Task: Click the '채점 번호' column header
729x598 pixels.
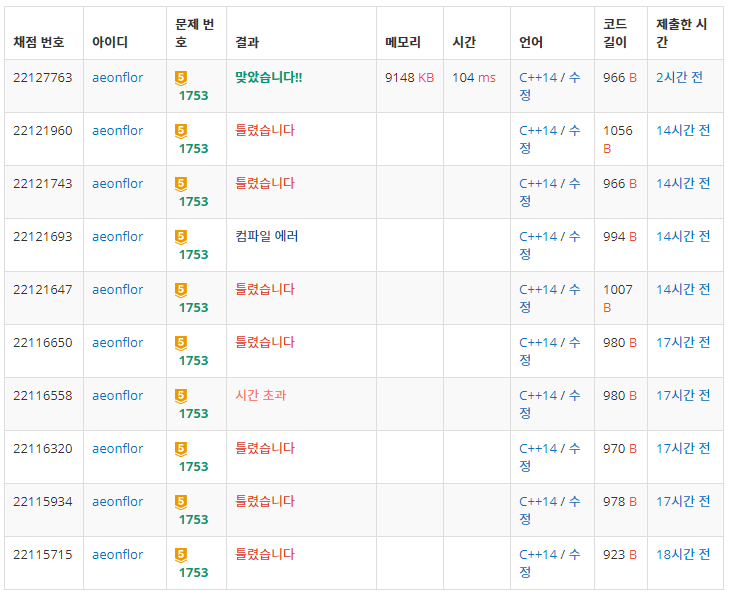Action: coord(39,42)
